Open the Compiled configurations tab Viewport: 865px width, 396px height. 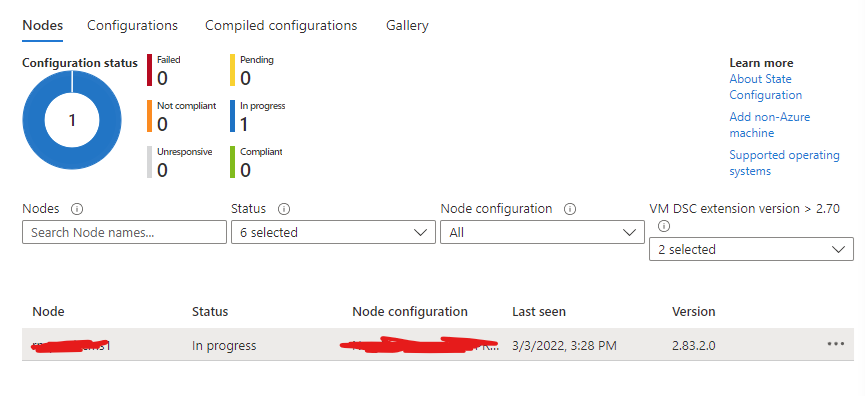281,25
